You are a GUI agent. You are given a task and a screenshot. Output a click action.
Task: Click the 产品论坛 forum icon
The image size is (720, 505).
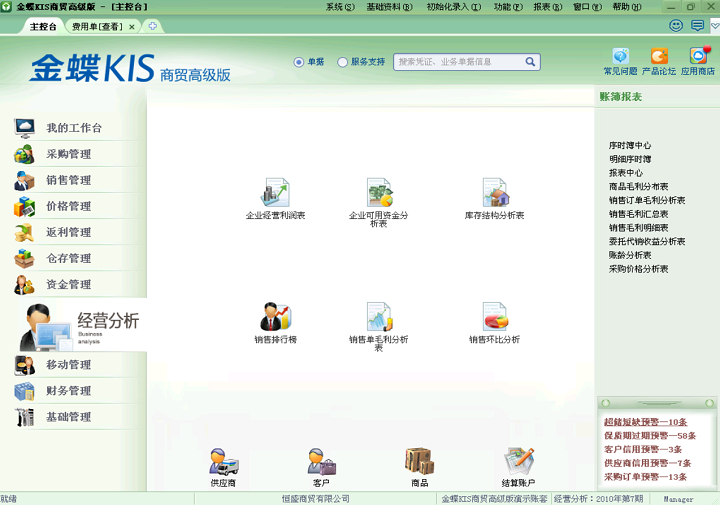tap(658, 57)
